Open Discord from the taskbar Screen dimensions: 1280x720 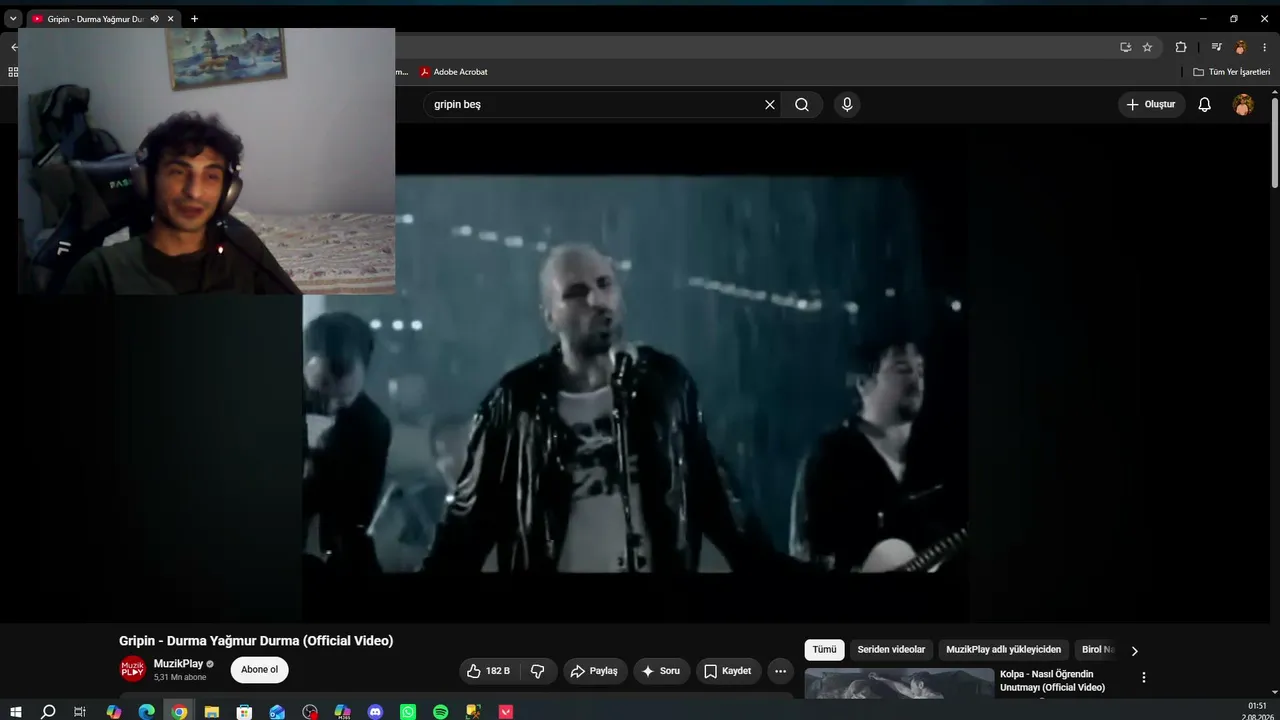375,712
